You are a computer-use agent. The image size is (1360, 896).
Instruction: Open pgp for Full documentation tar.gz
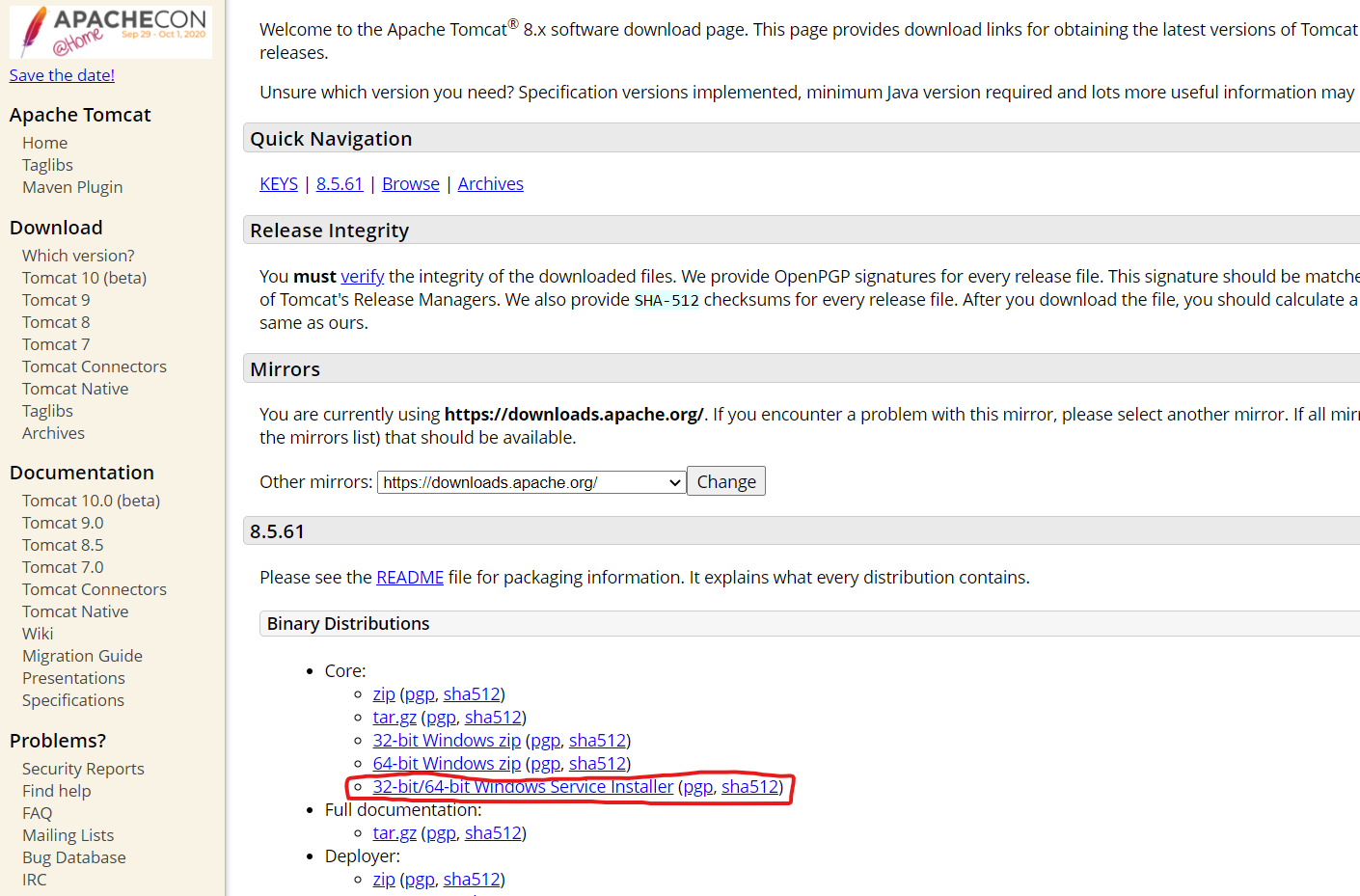tap(441, 833)
